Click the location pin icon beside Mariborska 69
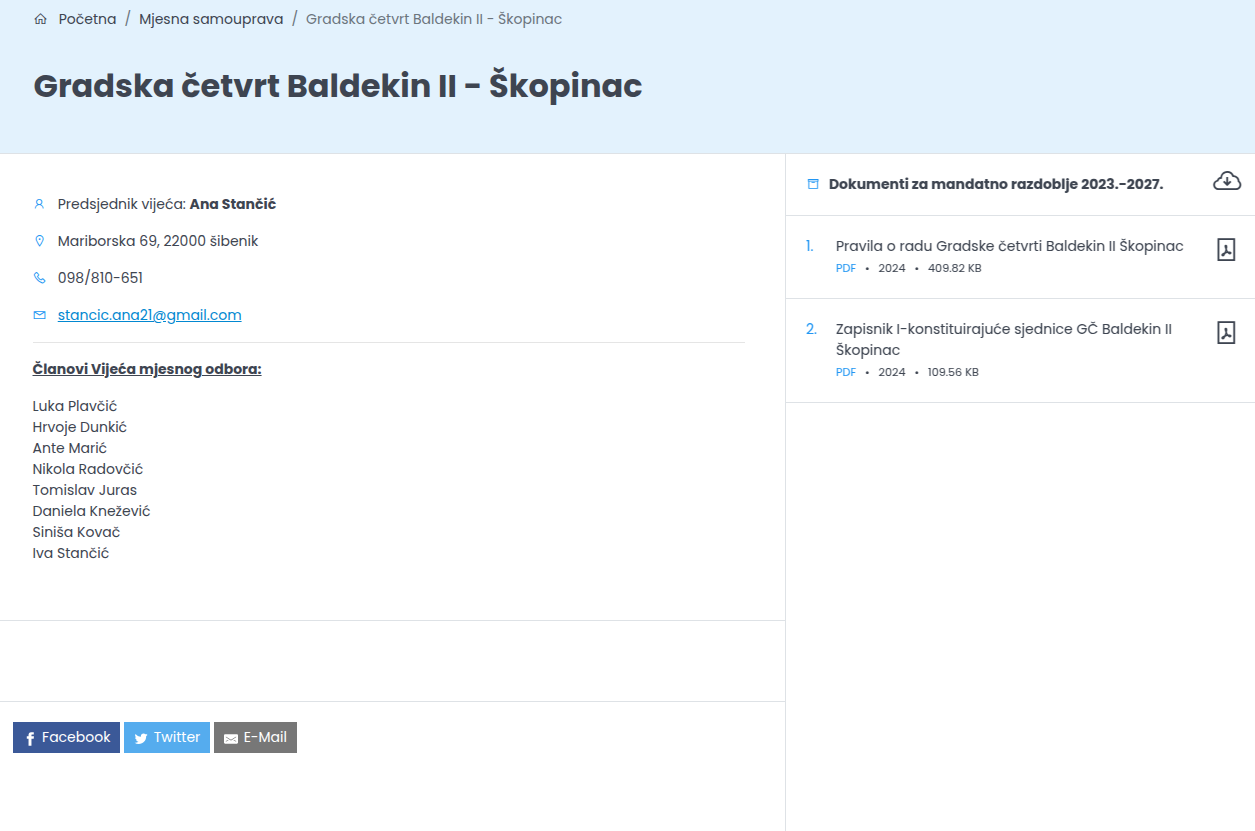This screenshot has width=1255, height=831. click(40, 241)
